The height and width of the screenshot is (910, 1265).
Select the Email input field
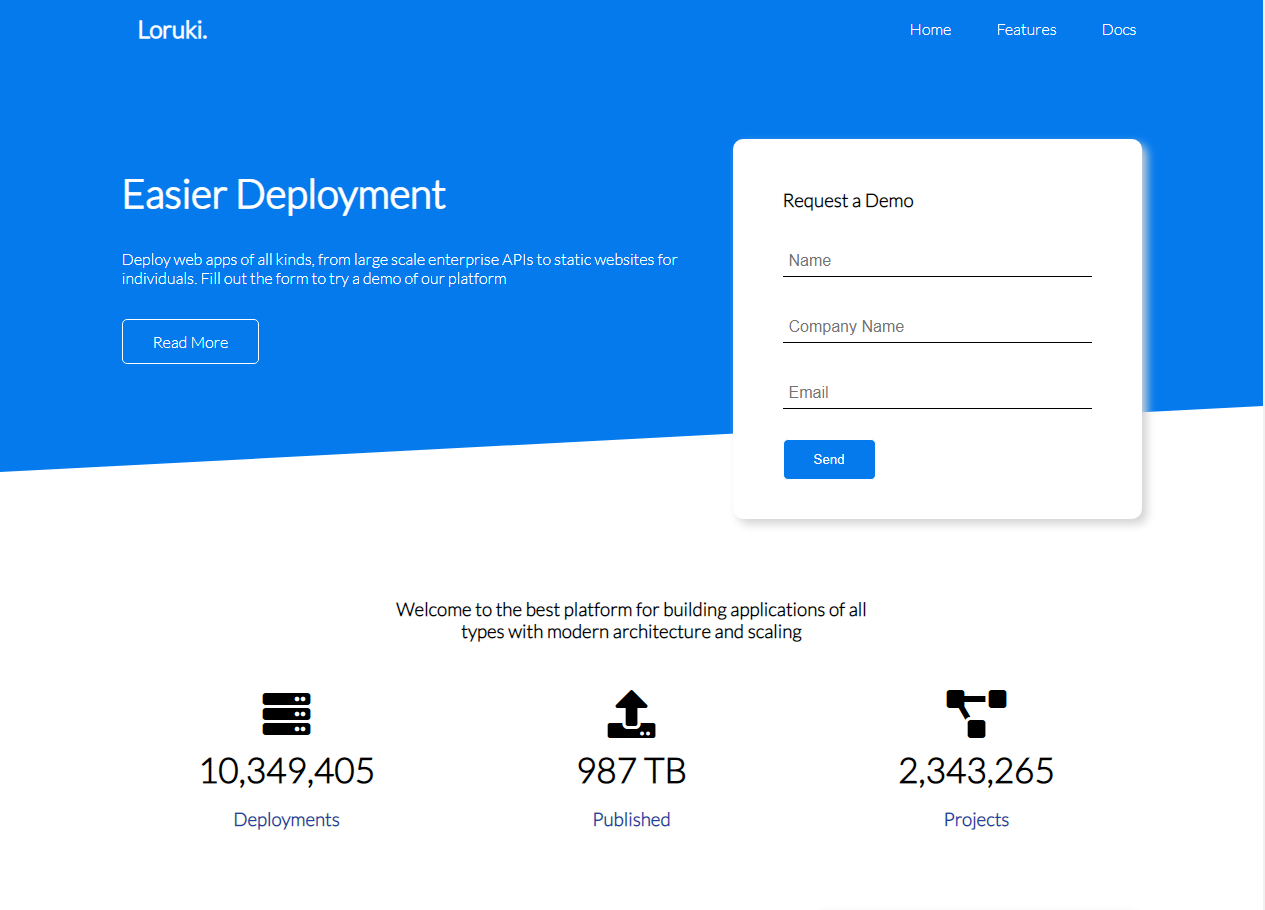tap(937, 393)
